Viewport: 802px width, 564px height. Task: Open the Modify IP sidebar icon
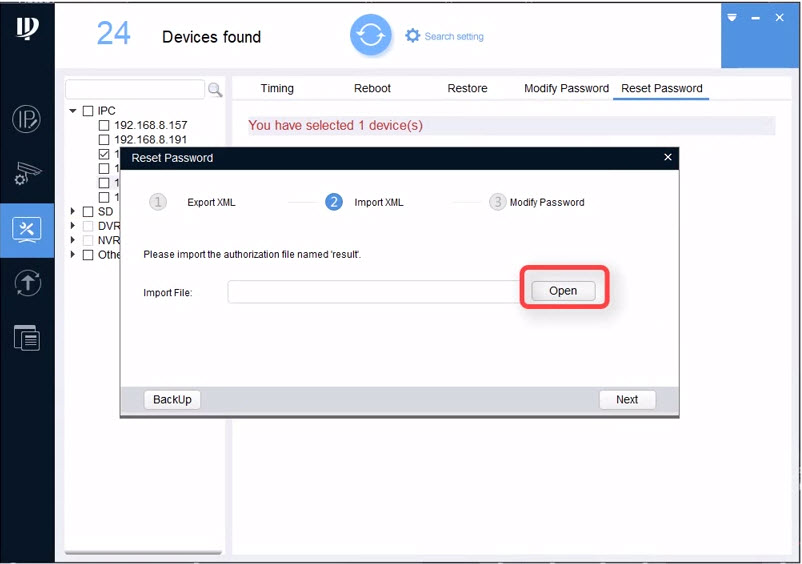tap(27, 120)
